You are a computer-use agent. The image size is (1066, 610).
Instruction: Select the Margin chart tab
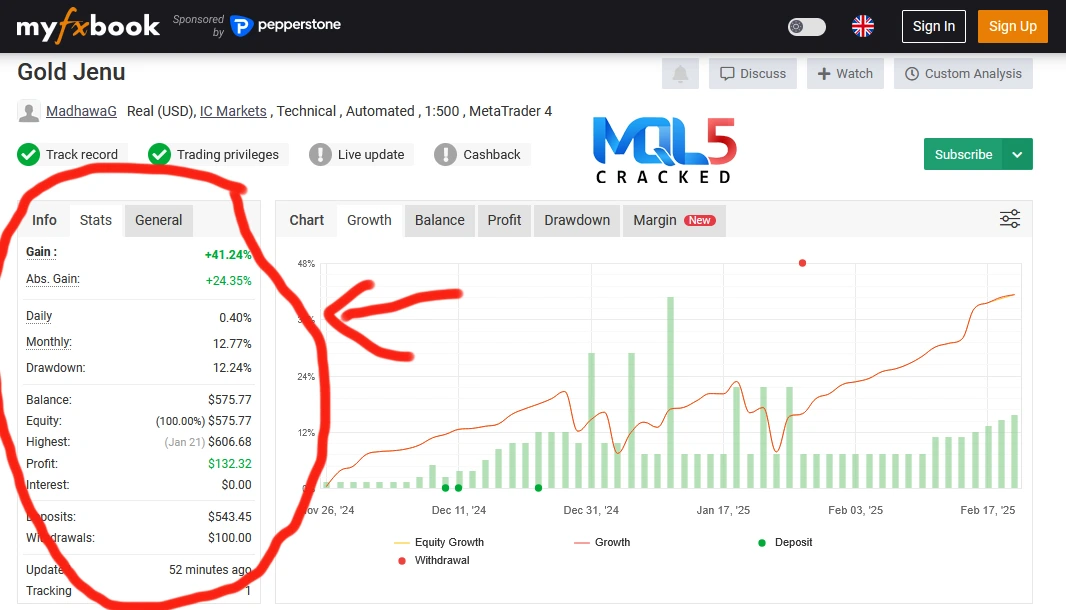[674, 220]
